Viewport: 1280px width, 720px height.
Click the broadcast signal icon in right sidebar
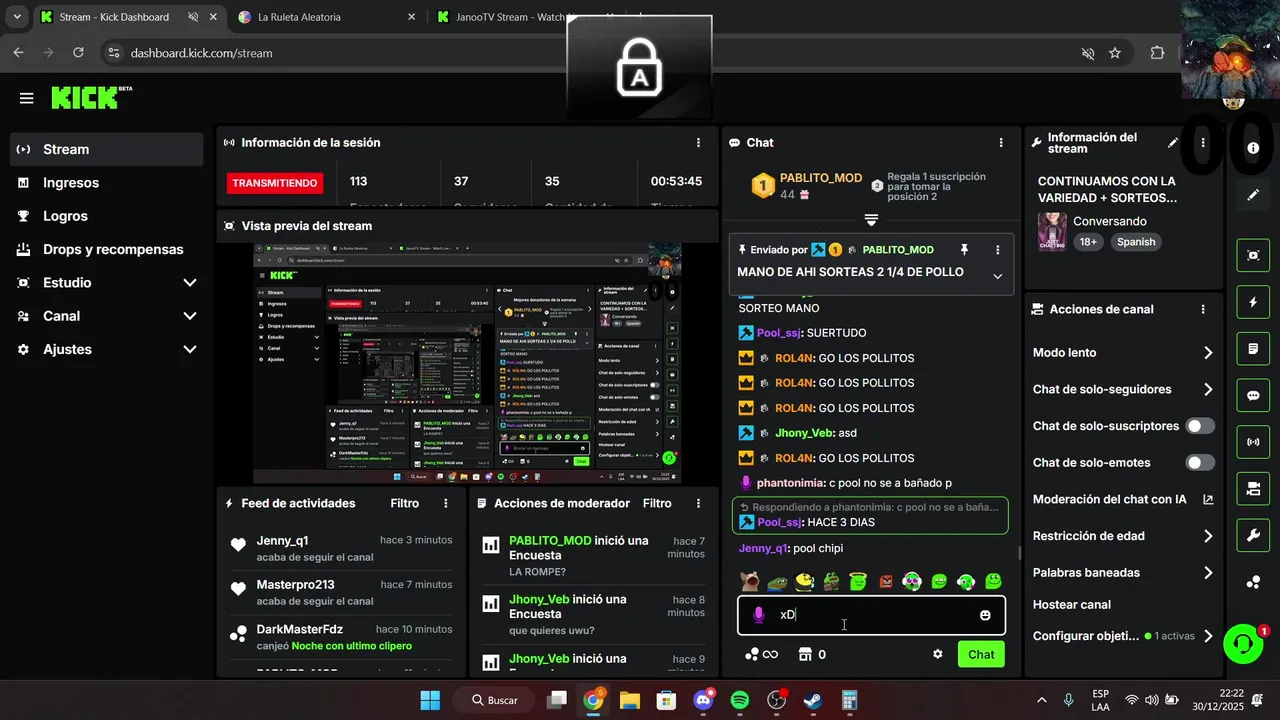click(1253, 442)
